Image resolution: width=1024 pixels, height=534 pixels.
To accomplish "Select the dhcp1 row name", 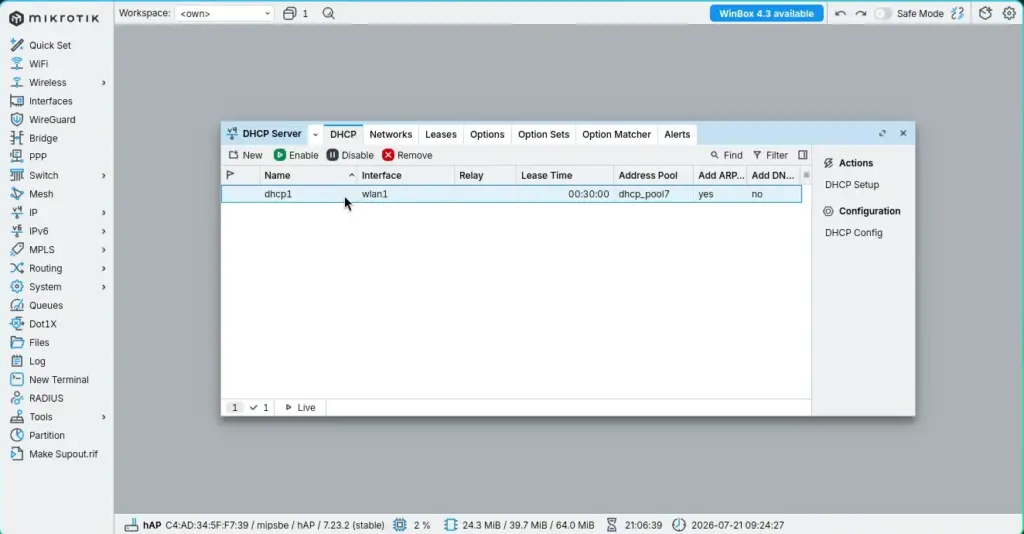I will [278, 194].
